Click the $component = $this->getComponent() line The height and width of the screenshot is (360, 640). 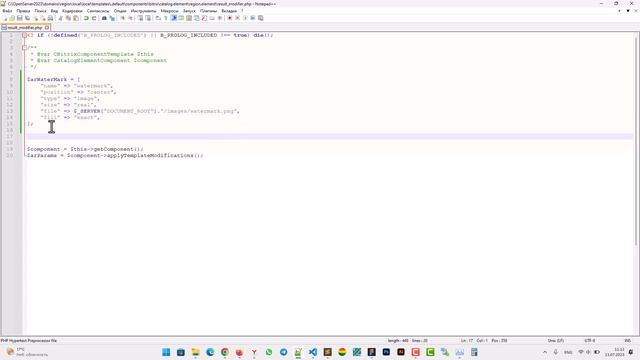[85, 149]
